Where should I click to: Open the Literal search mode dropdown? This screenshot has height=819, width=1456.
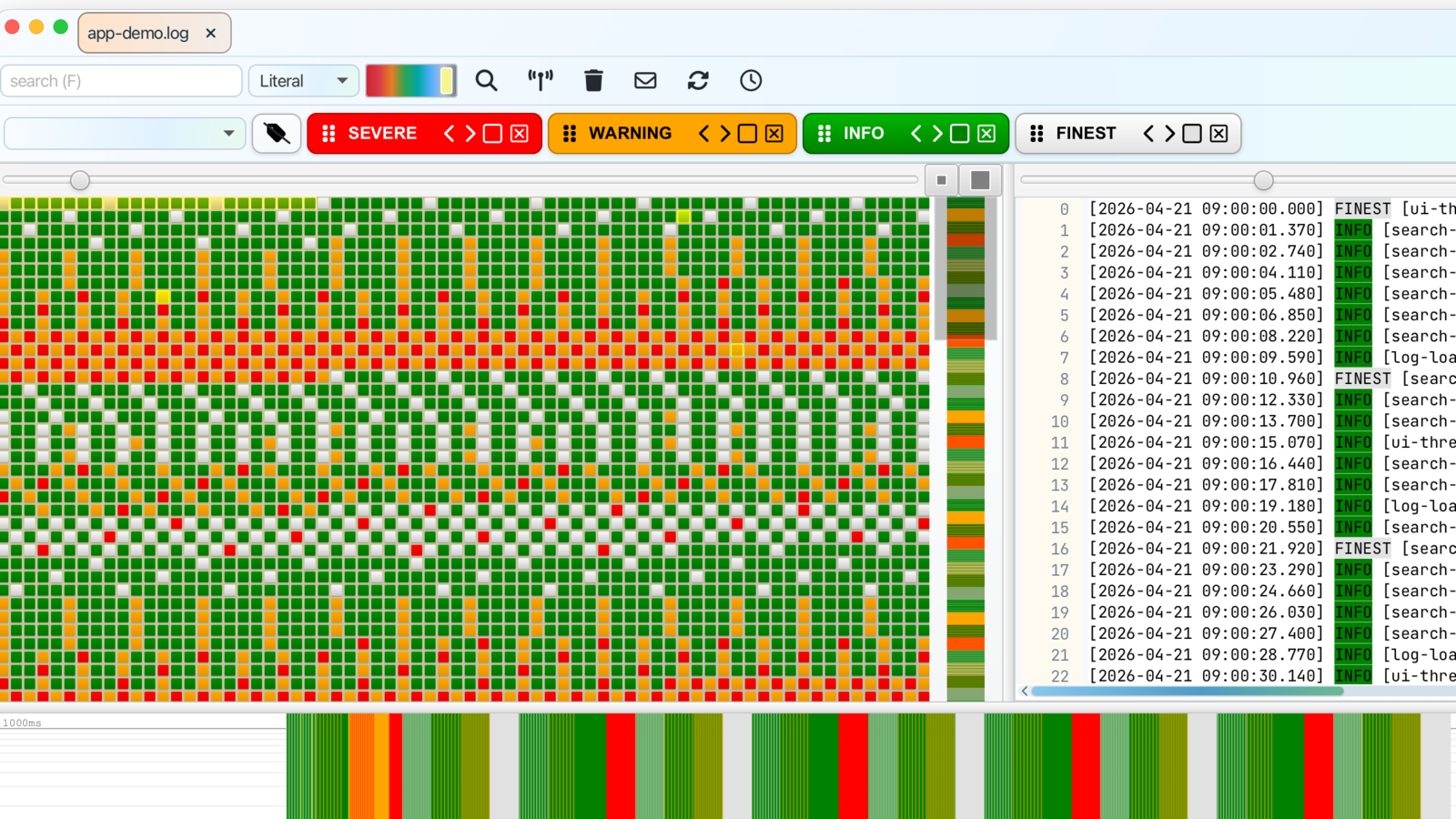304,81
